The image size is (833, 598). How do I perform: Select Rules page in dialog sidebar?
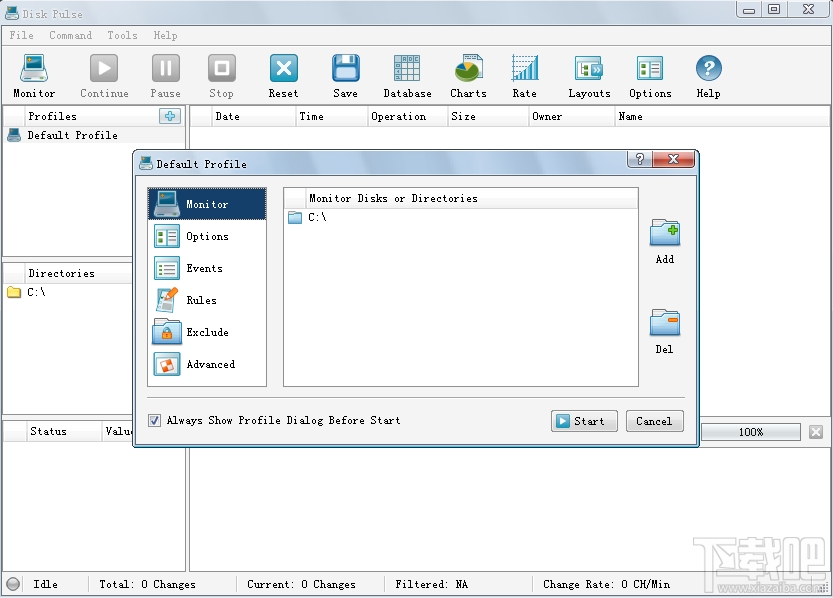click(207, 300)
